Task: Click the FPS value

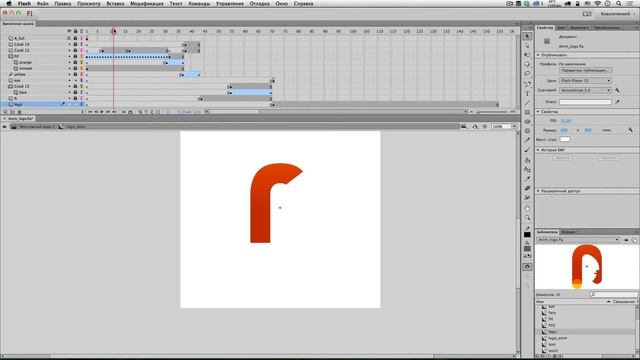Action: [566, 121]
